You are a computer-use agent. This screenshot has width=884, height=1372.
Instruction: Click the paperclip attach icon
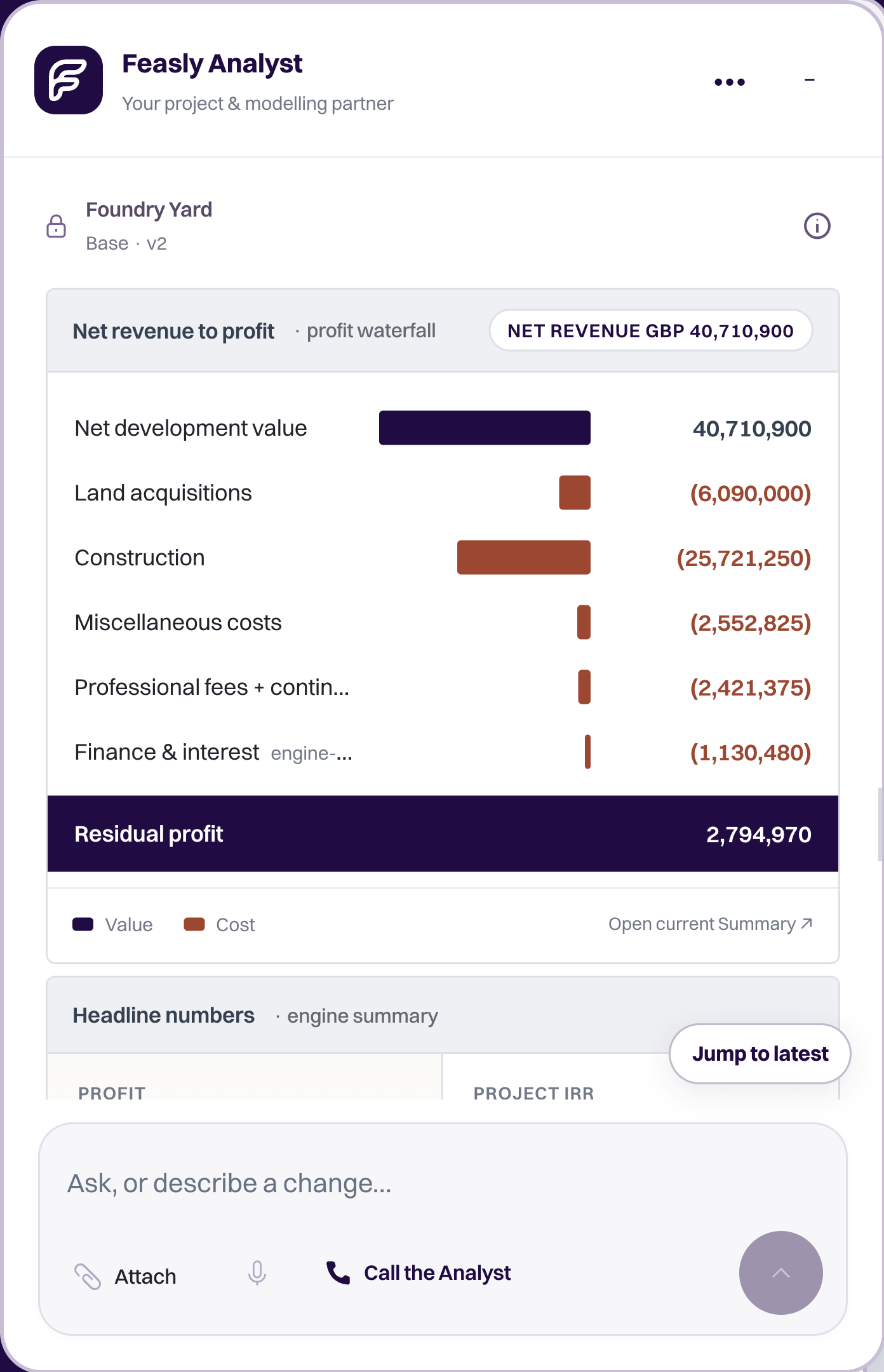pos(88,1276)
